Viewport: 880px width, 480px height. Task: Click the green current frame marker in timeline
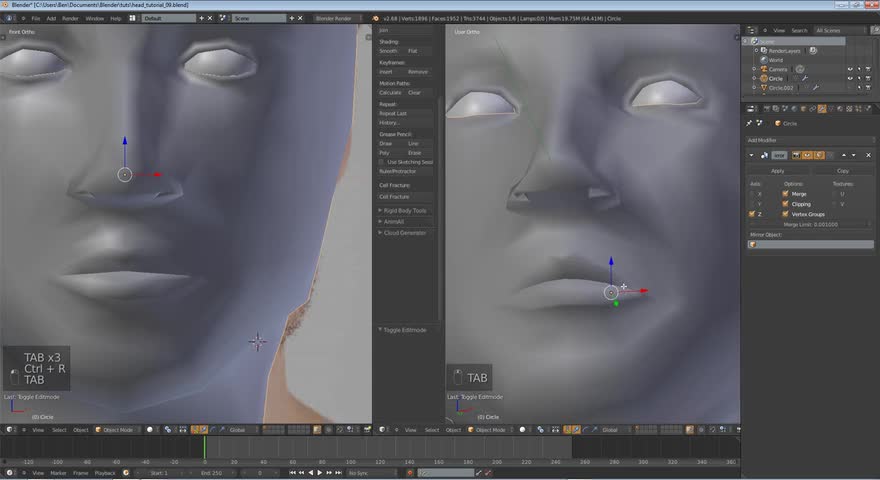click(x=205, y=448)
